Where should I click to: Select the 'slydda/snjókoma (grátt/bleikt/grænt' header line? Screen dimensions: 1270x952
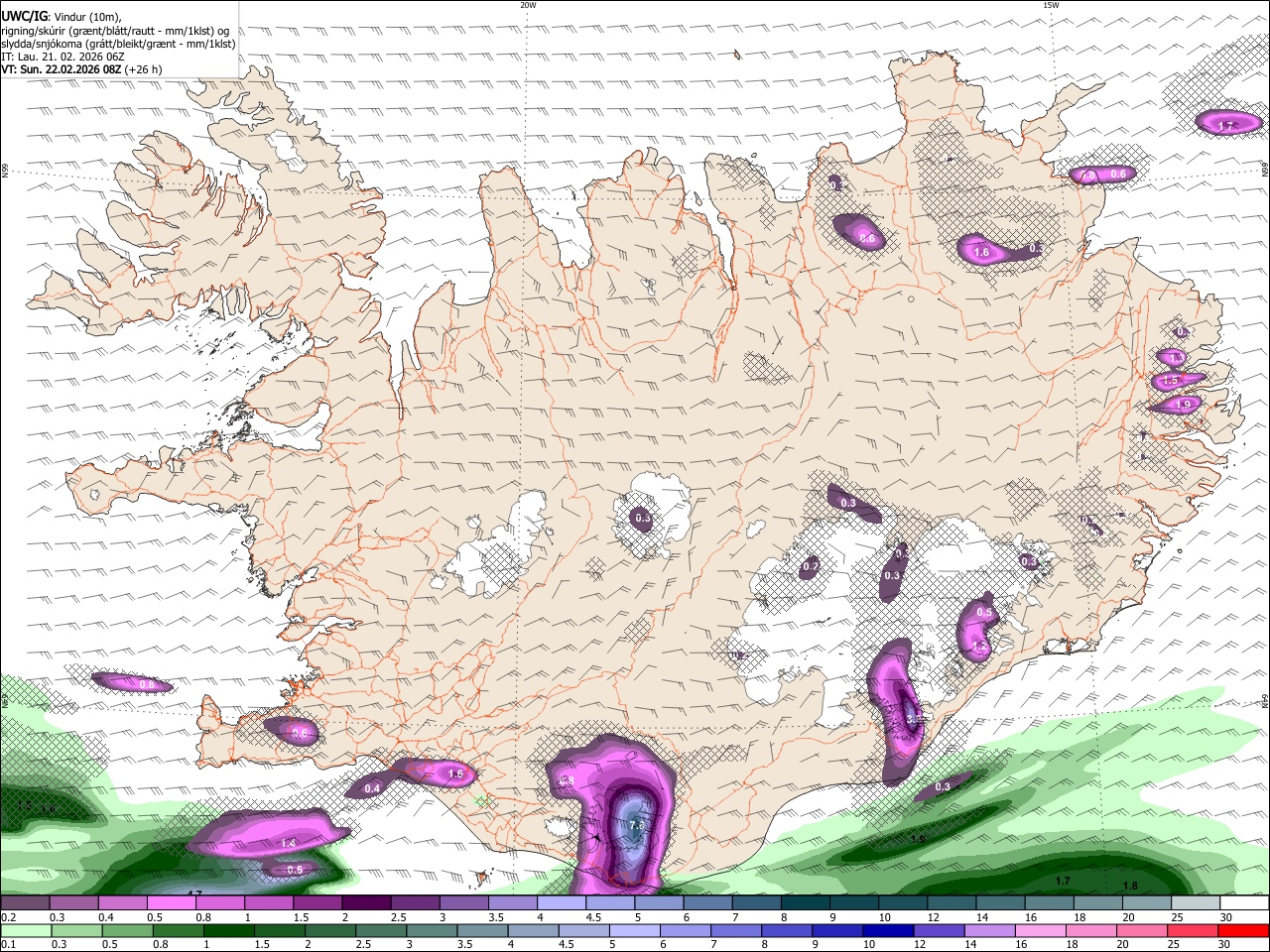(119, 44)
